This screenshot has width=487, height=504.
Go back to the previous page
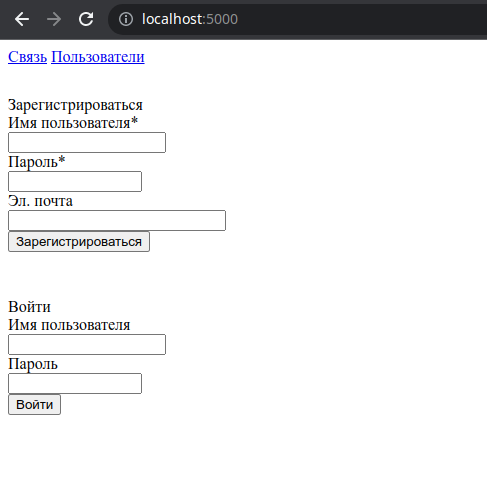click(x=22, y=19)
